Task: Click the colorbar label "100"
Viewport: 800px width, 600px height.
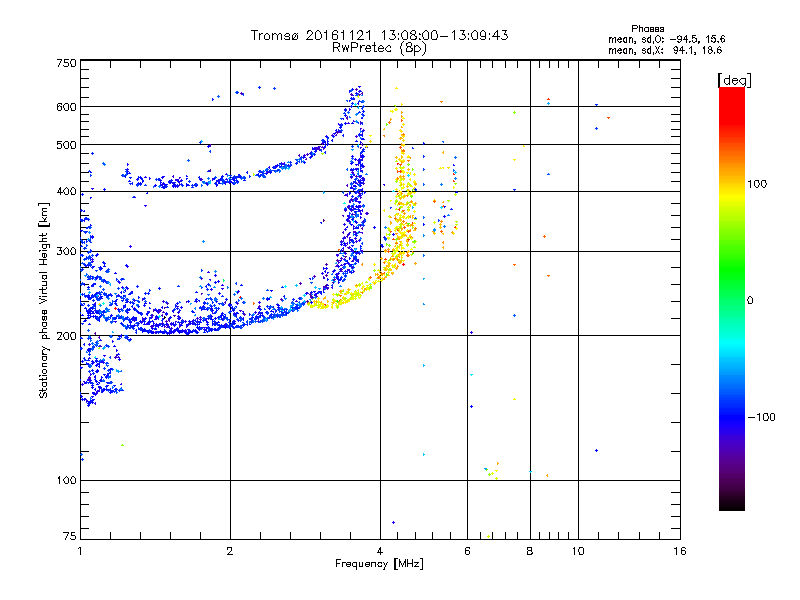Action: coord(757,184)
